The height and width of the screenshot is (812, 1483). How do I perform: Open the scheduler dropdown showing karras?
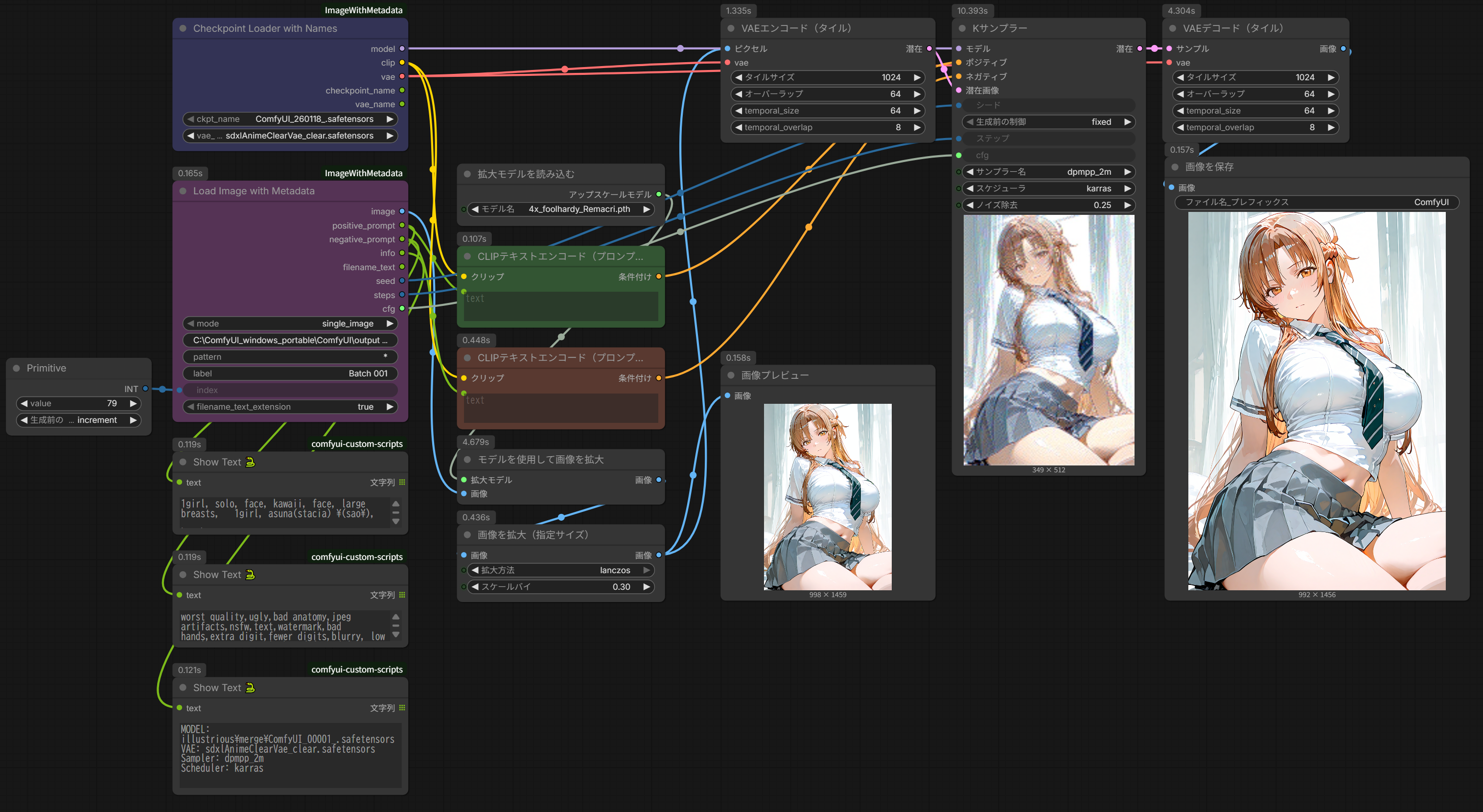1048,188
